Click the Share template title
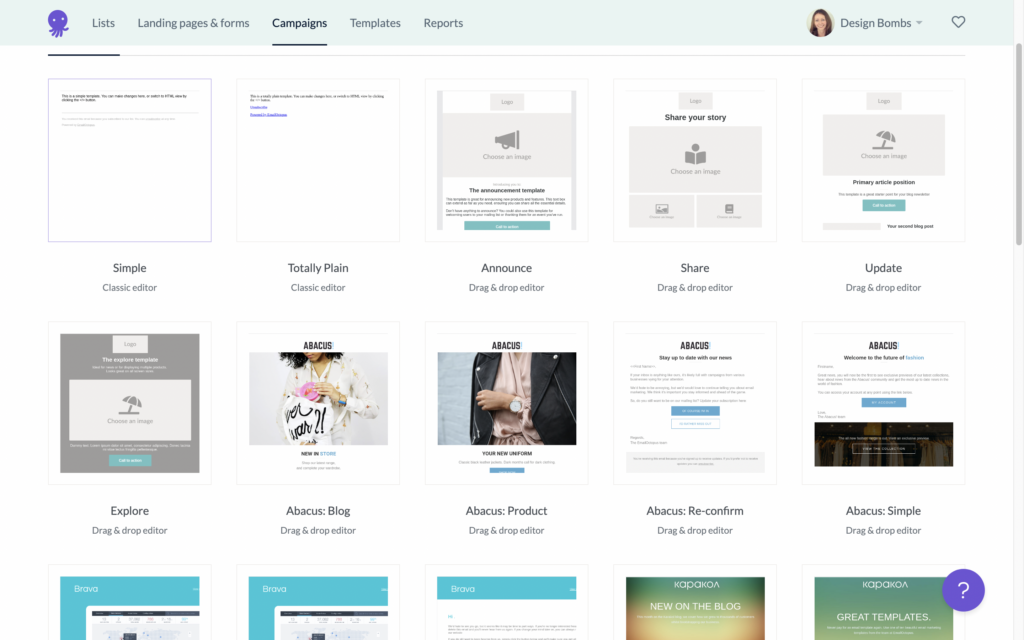 (x=695, y=268)
